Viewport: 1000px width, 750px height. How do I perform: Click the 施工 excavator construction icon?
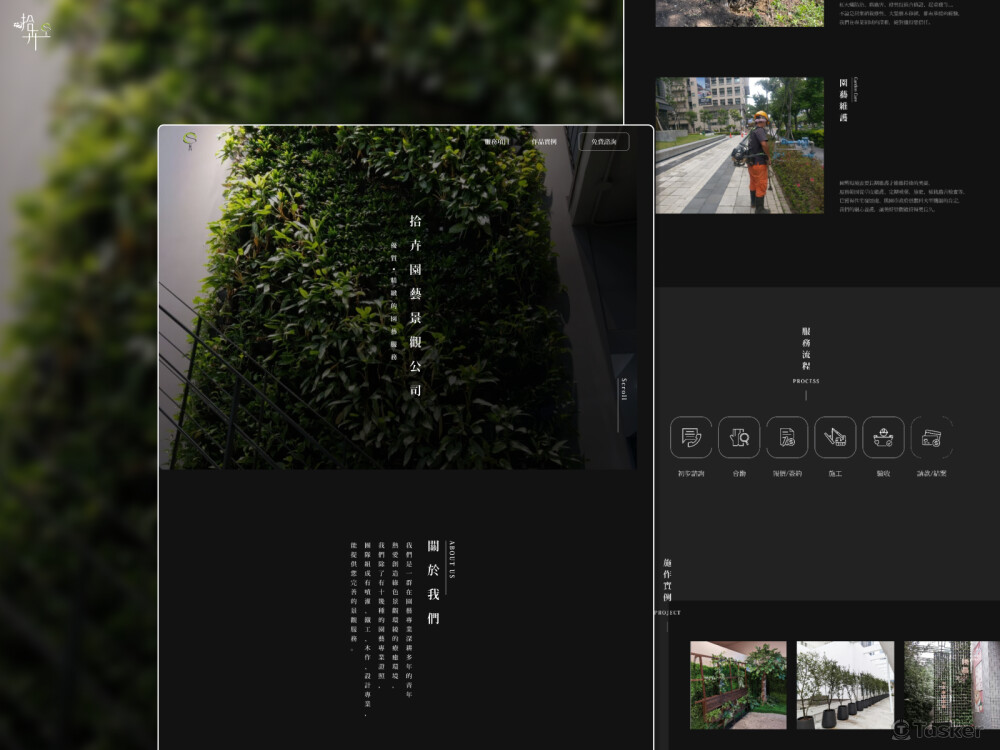click(x=835, y=438)
